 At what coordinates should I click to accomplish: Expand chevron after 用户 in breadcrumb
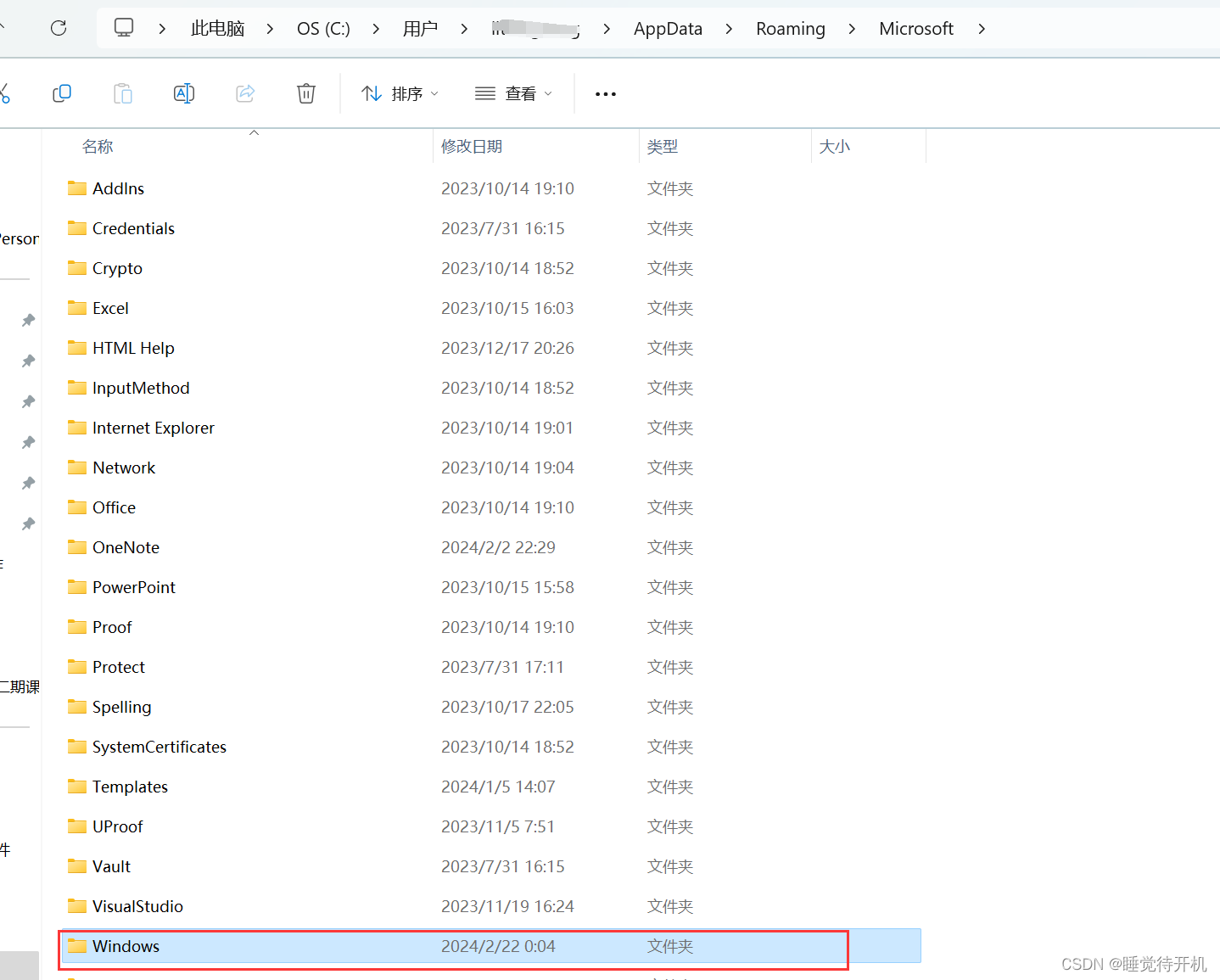pyautogui.click(x=464, y=29)
